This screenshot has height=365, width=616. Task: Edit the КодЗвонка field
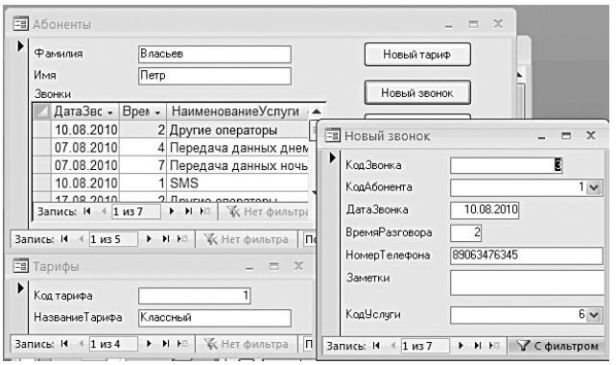pos(506,165)
